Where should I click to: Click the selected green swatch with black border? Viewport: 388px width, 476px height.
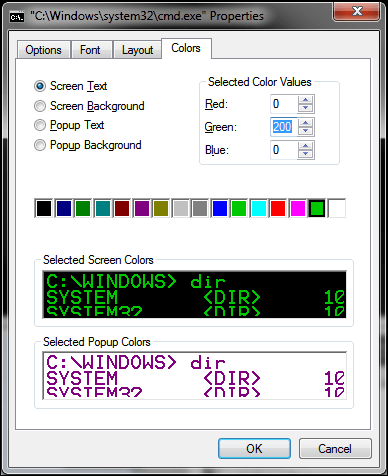[317, 208]
